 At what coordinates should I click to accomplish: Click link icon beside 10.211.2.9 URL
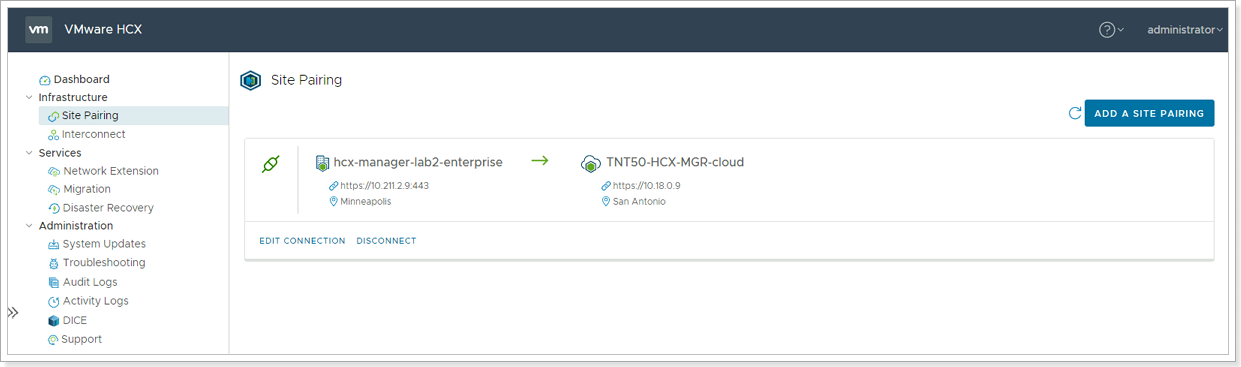point(334,186)
